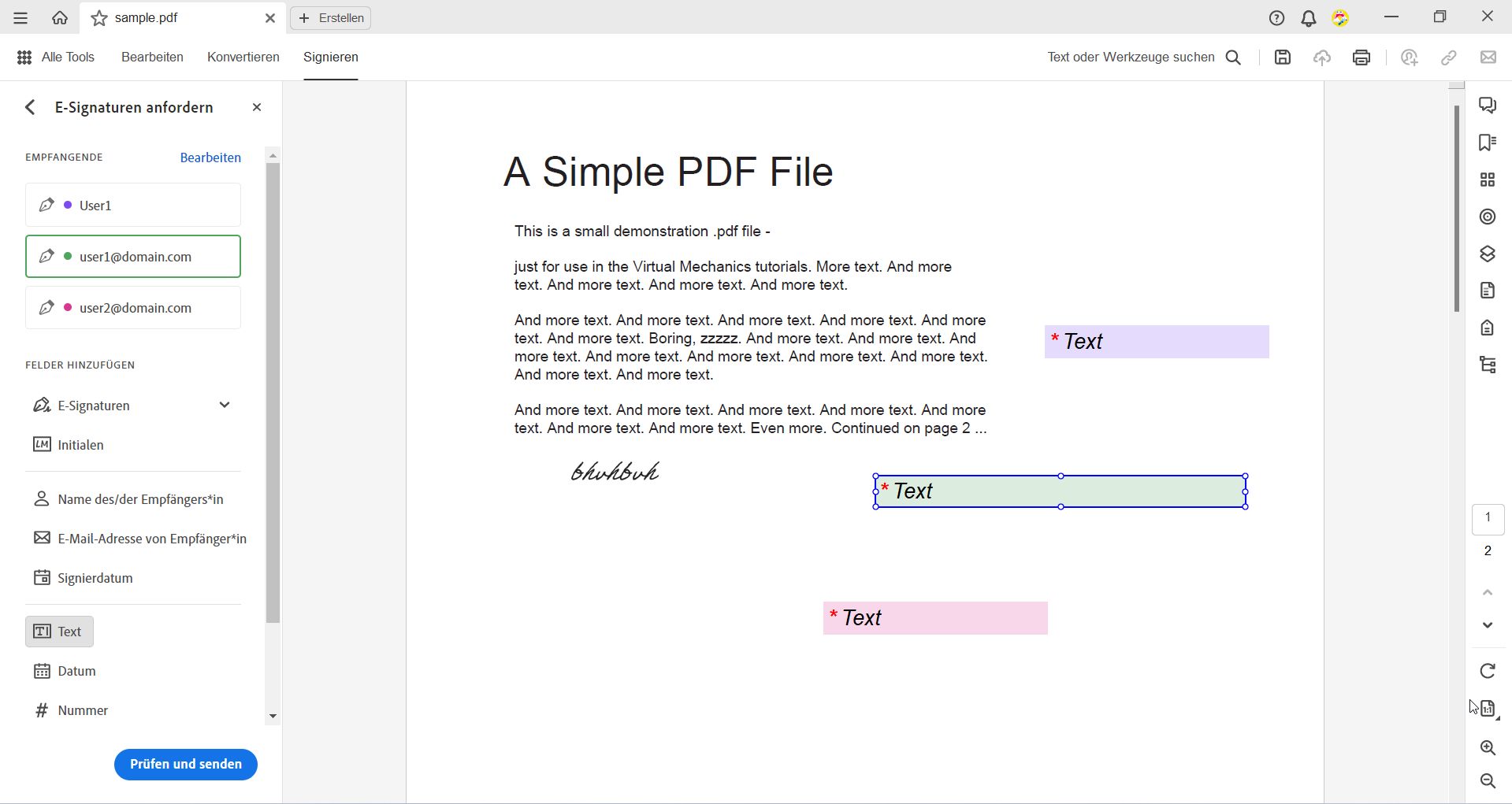Go to the Home screen icon
1512x804 pixels.
[x=60, y=18]
